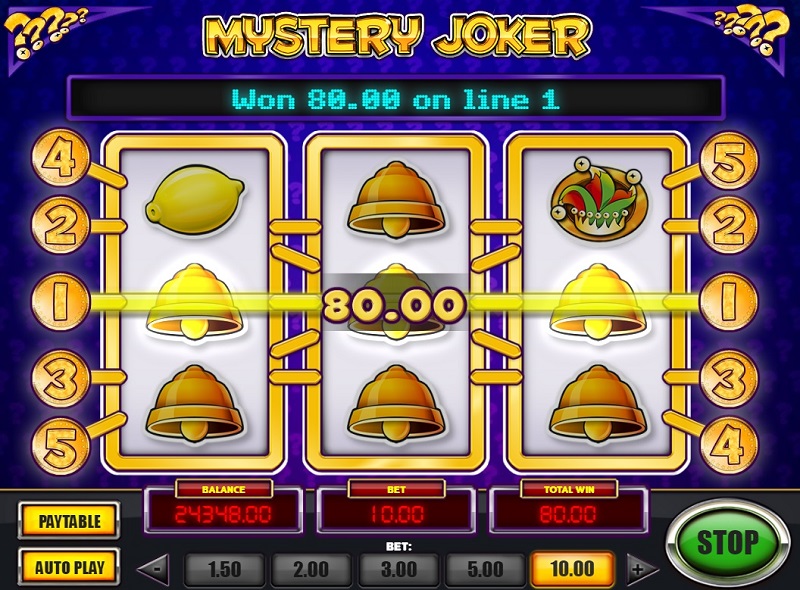Open the Paytable
The height and width of the screenshot is (590, 800).
[x=69, y=521]
